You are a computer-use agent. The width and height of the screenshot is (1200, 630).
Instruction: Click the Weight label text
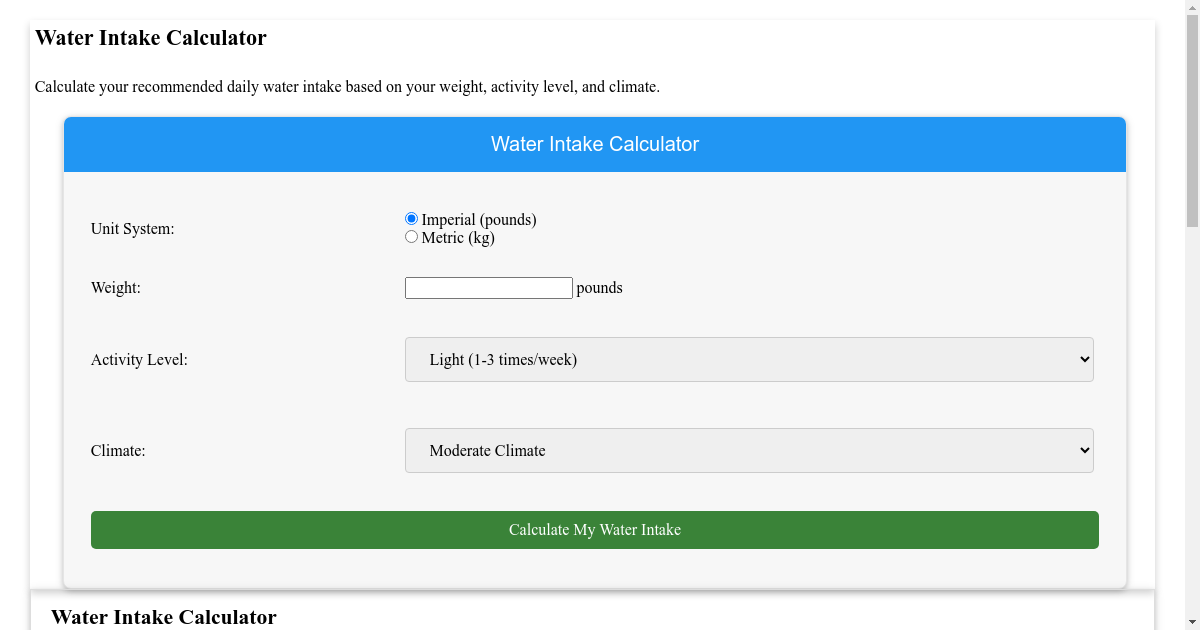coord(115,287)
